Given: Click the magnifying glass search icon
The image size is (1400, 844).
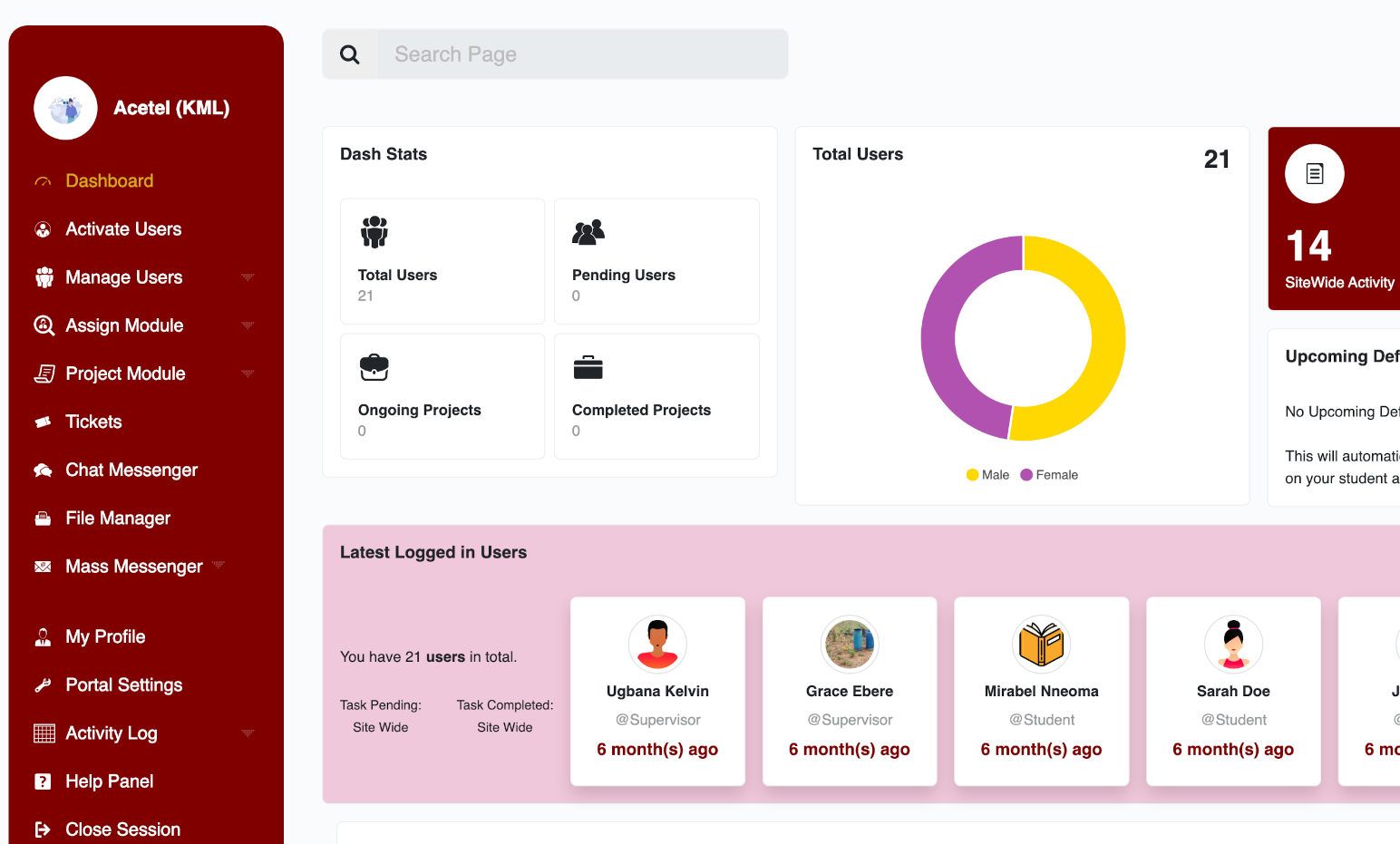Looking at the screenshot, I should click(x=350, y=54).
